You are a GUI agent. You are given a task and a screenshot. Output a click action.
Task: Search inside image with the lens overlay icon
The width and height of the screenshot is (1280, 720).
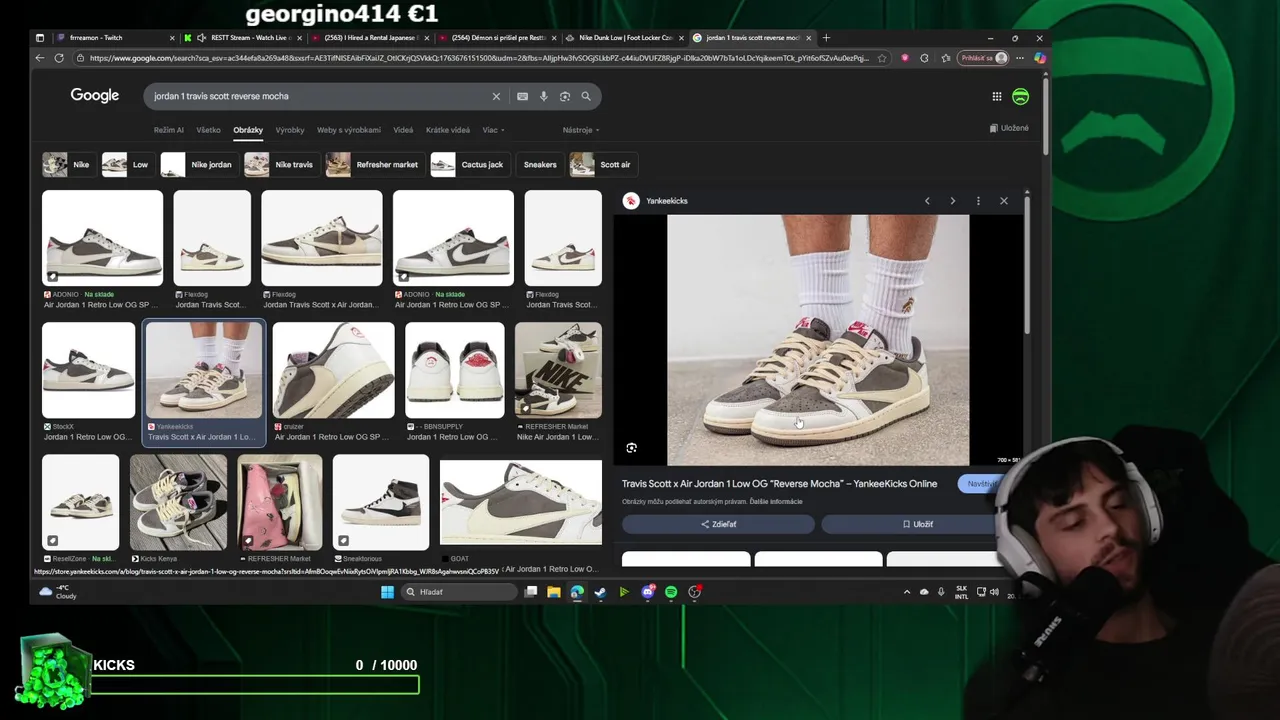point(631,448)
